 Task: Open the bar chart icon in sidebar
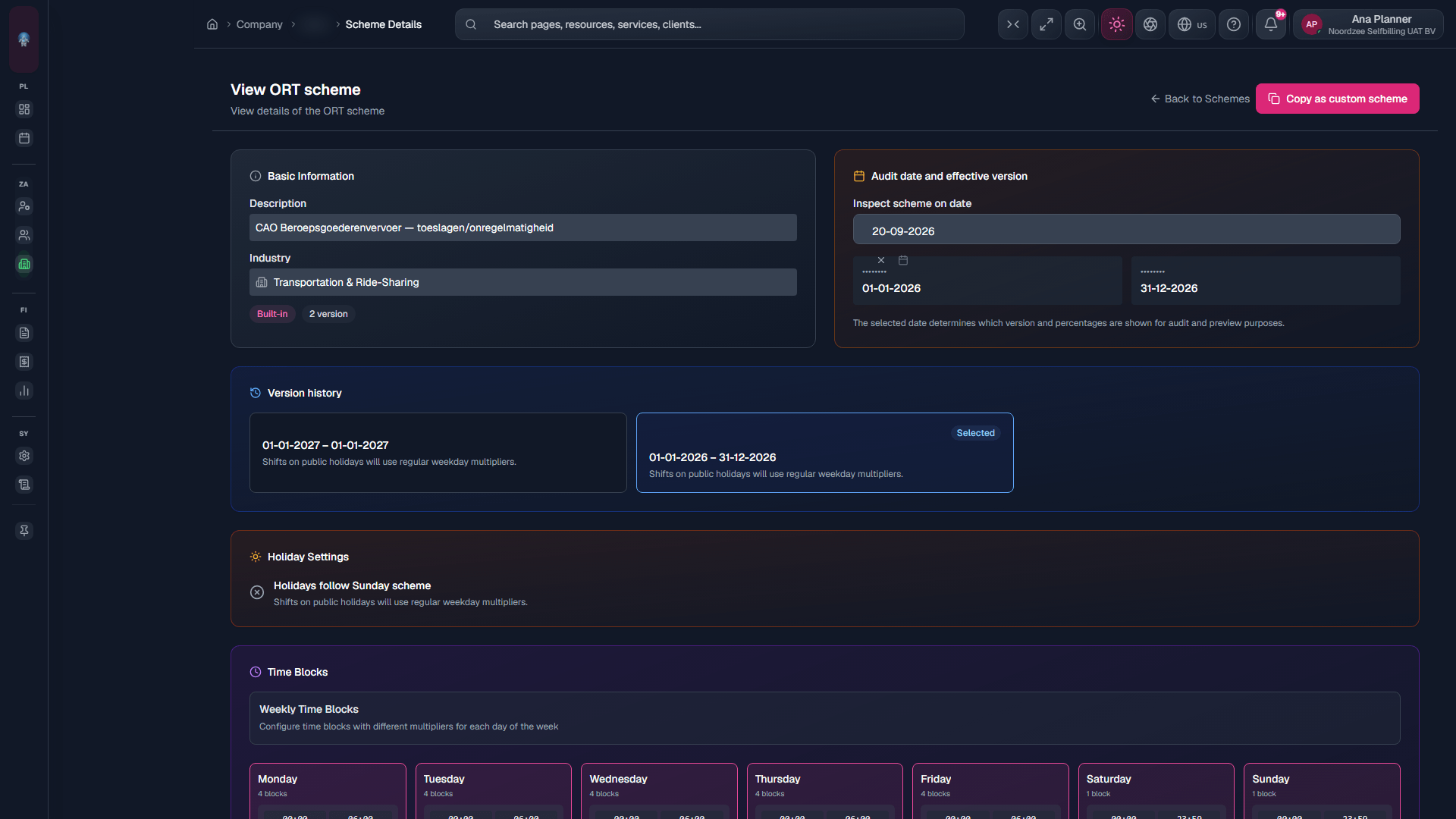(x=24, y=391)
